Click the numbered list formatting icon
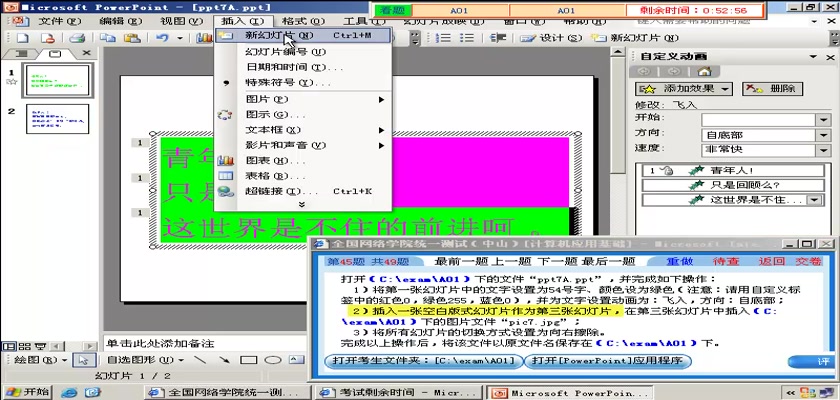This screenshot has height=400, width=840. pyautogui.click(x=443, y=38)
